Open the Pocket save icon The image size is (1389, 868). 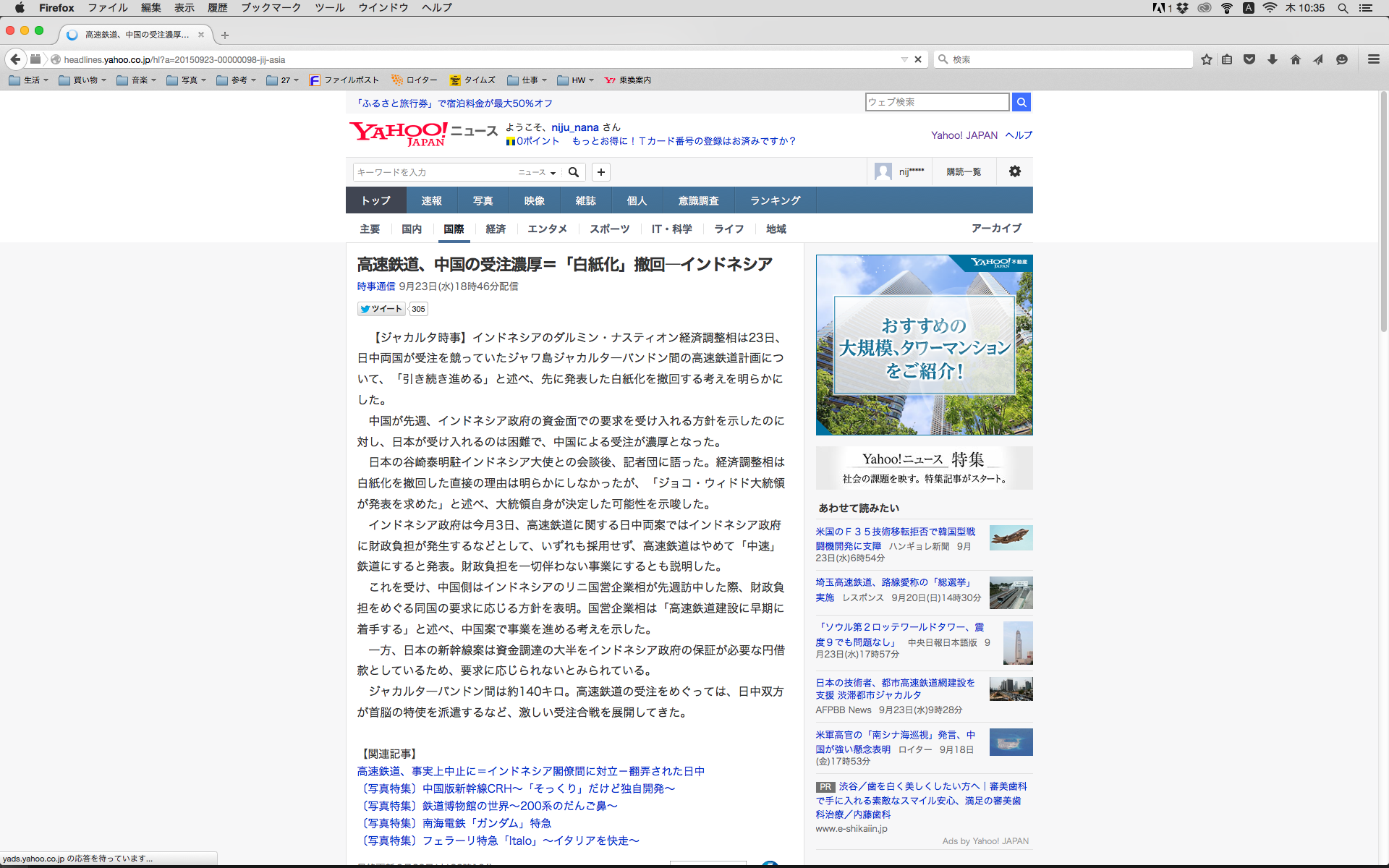(1249, 59)
